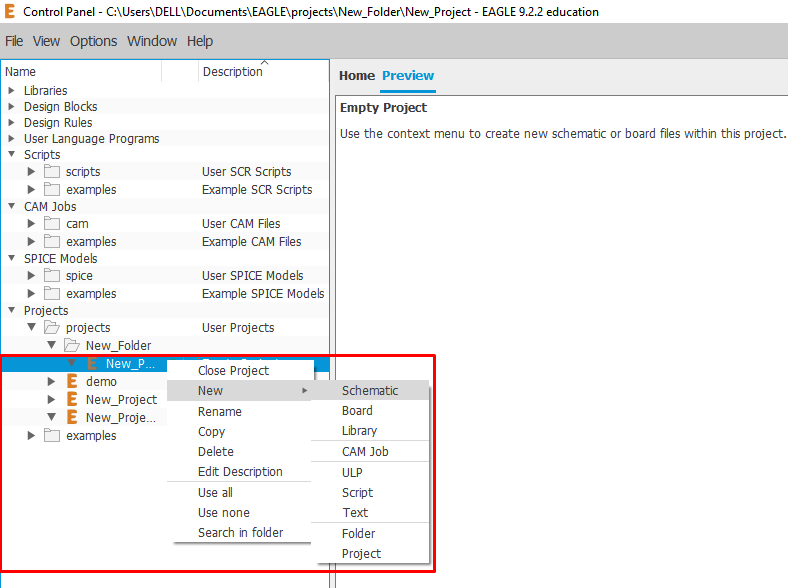Select the Design Rules row
The height and width of the screenshot is (588, 788).
[x=165, y=123]
